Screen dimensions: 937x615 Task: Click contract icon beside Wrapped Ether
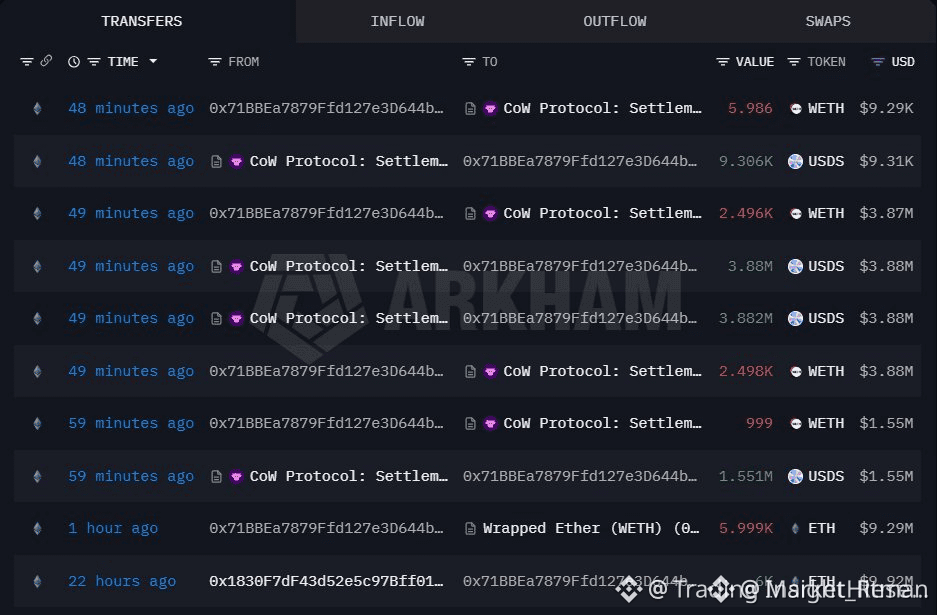[x=470, y=528]
